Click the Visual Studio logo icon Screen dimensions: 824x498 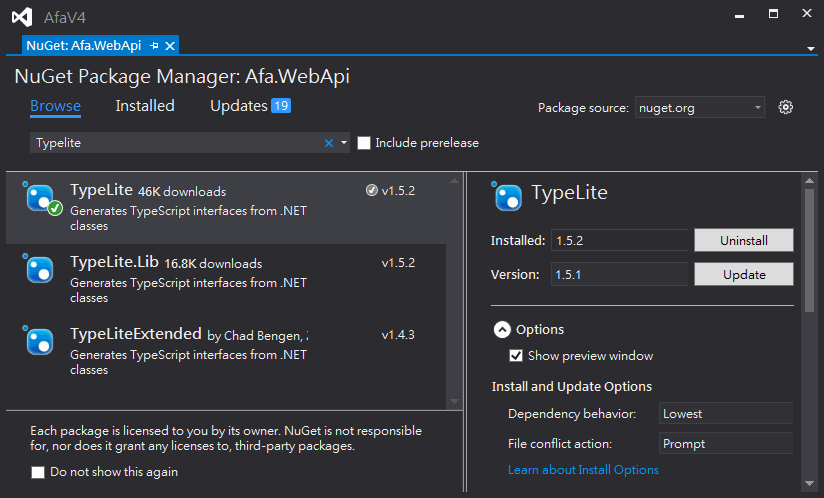click(22, 17)
